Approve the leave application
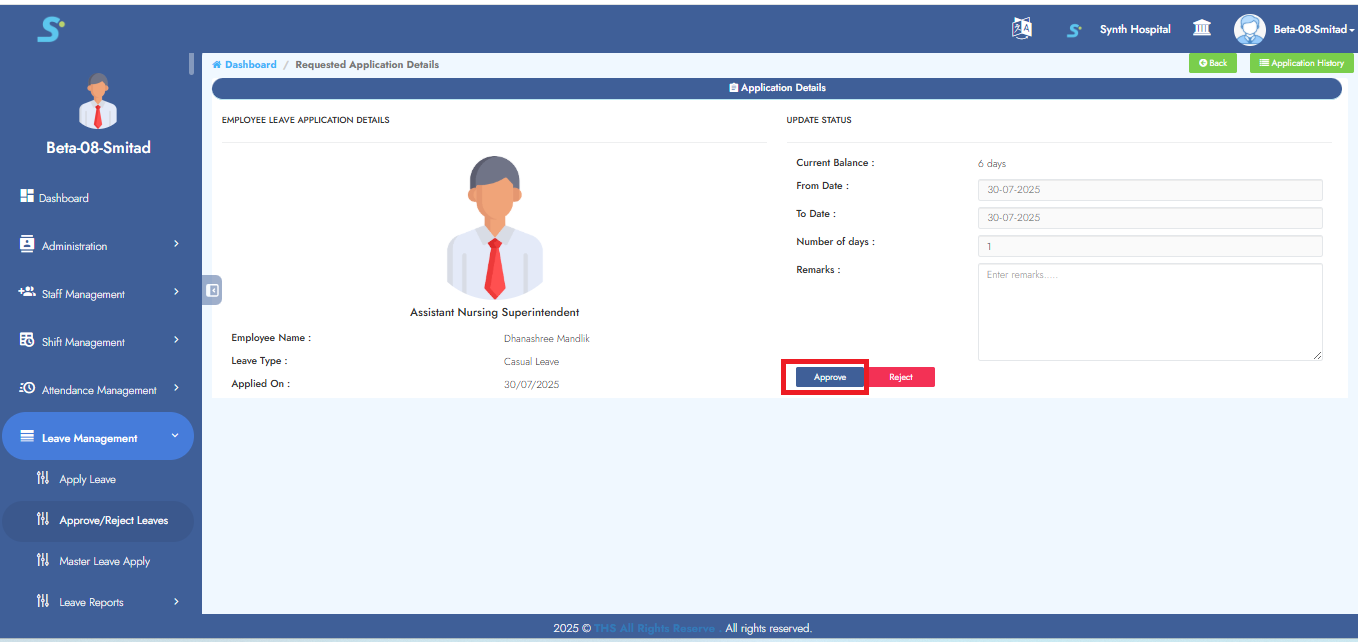This screenshot has height=642, width=1358. pos(830,377)
